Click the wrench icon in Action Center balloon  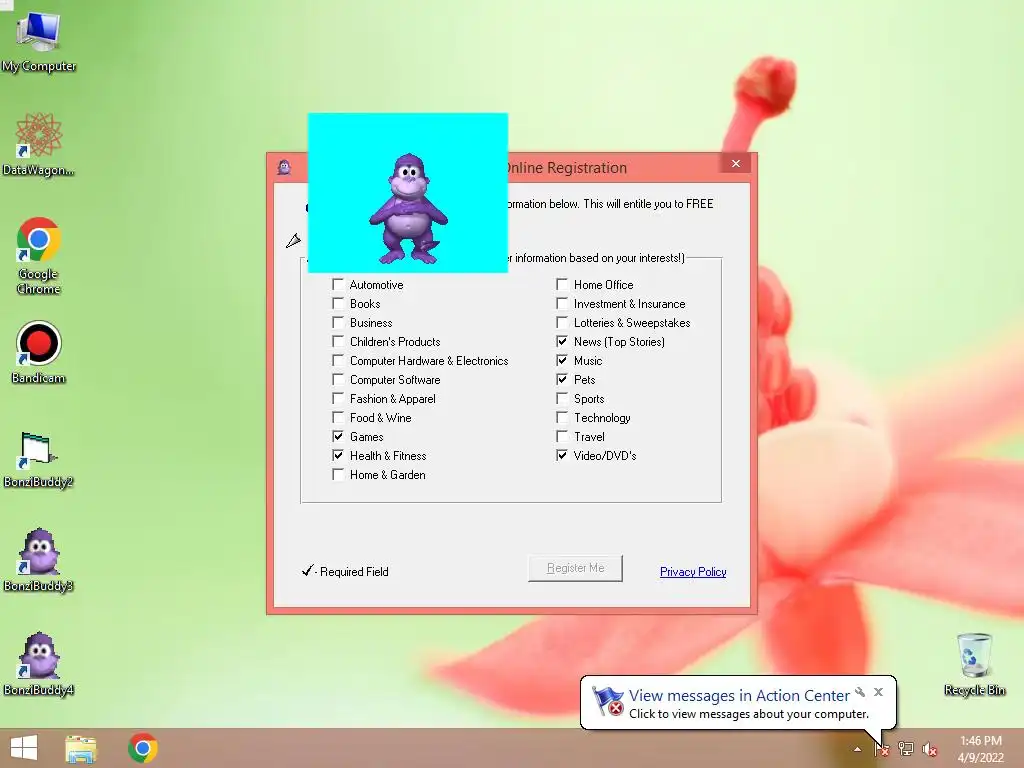pyautogui.click(x=860, y=692)
